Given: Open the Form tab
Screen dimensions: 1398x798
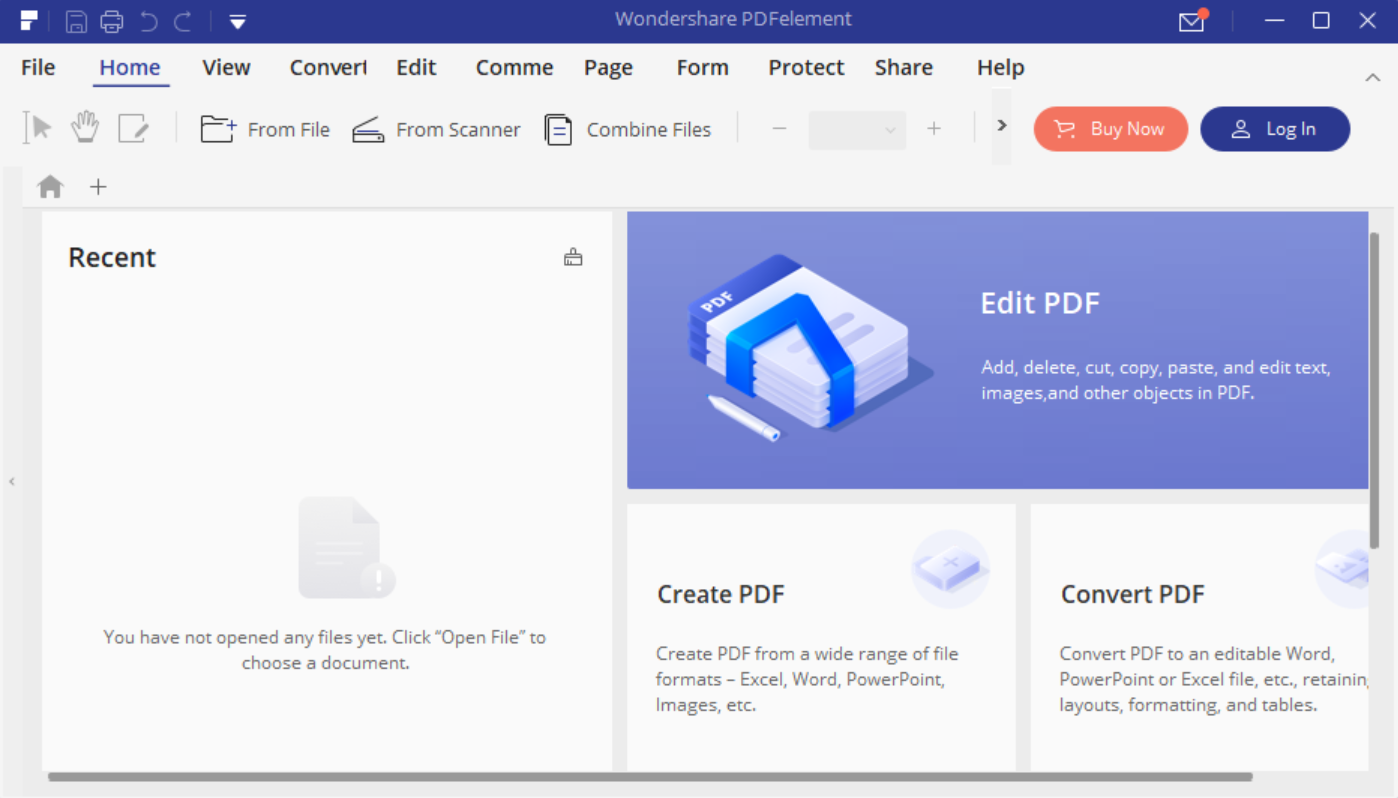Looking at the screenshot, I should click(702, 67).
